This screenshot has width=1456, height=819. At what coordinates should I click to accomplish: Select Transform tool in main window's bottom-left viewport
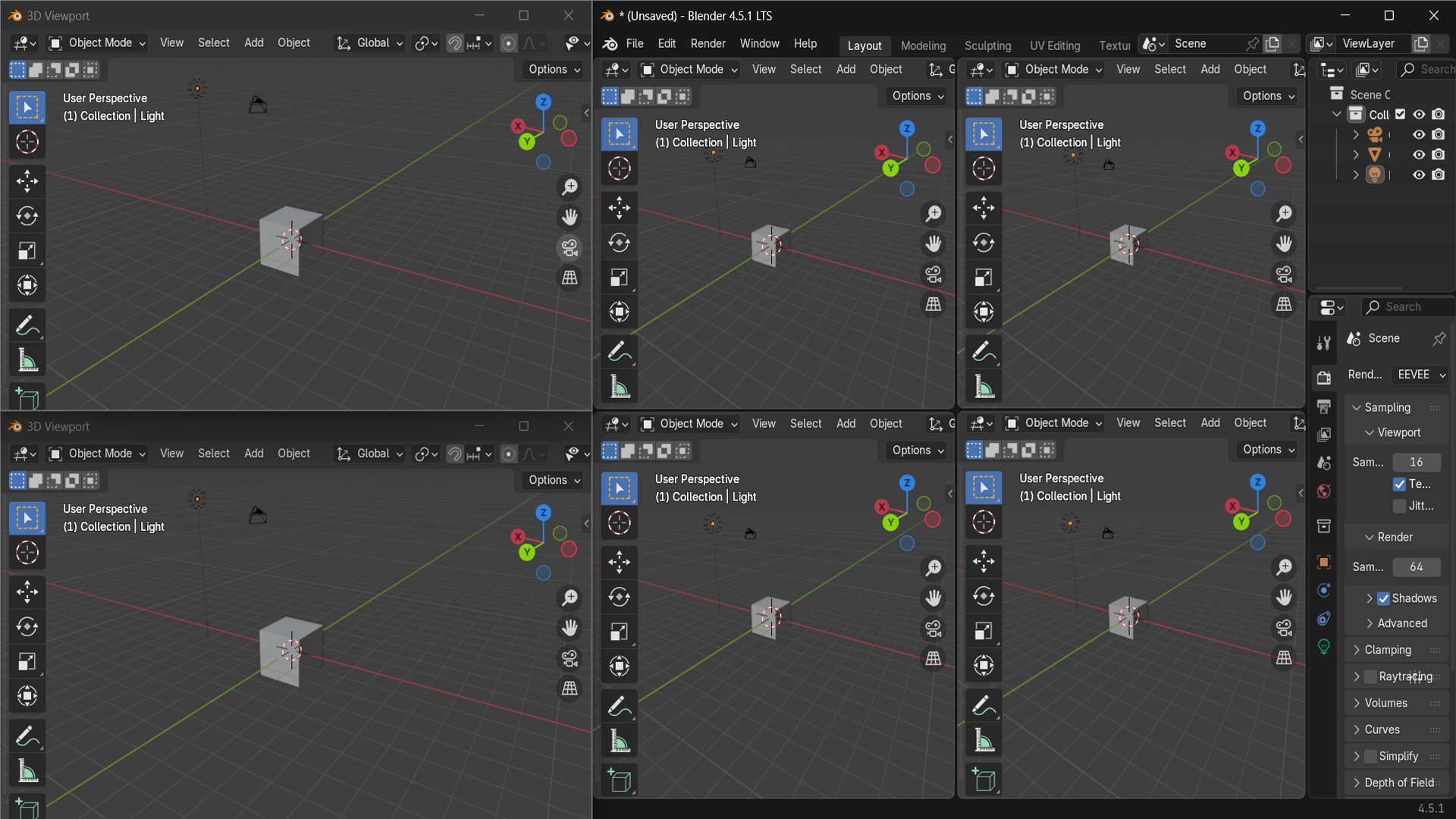[x=620, y=666]
